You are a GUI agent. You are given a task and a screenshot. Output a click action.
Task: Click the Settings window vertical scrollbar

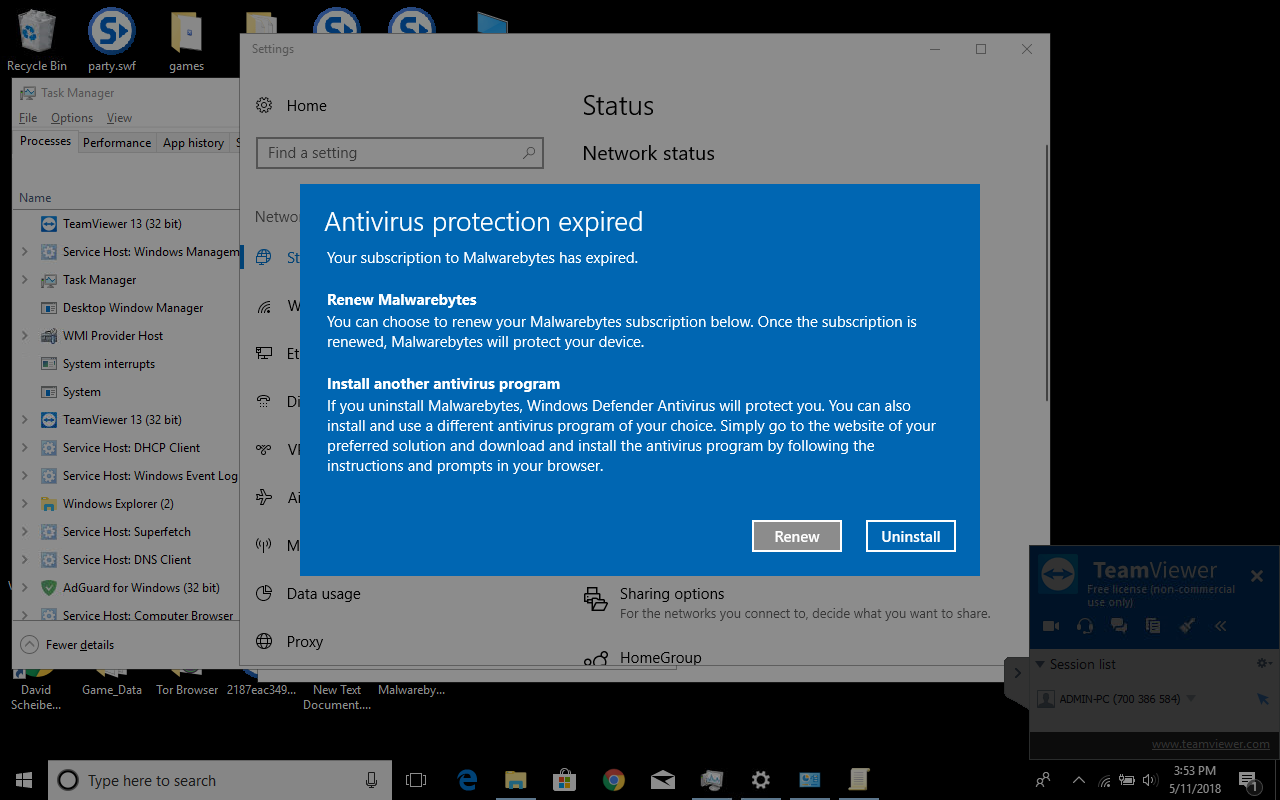[x=1046, y=272]
